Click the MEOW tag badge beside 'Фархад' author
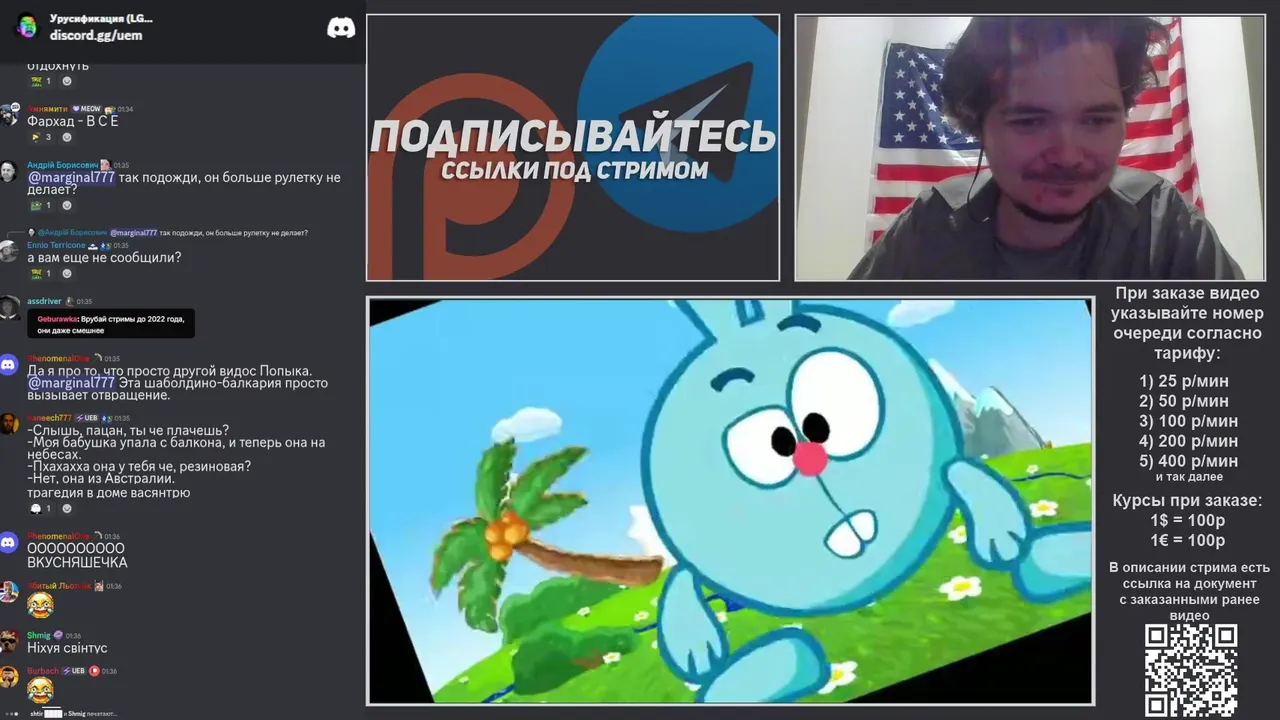The width and height of the screenshot is (1280, 720). [87, 109]
